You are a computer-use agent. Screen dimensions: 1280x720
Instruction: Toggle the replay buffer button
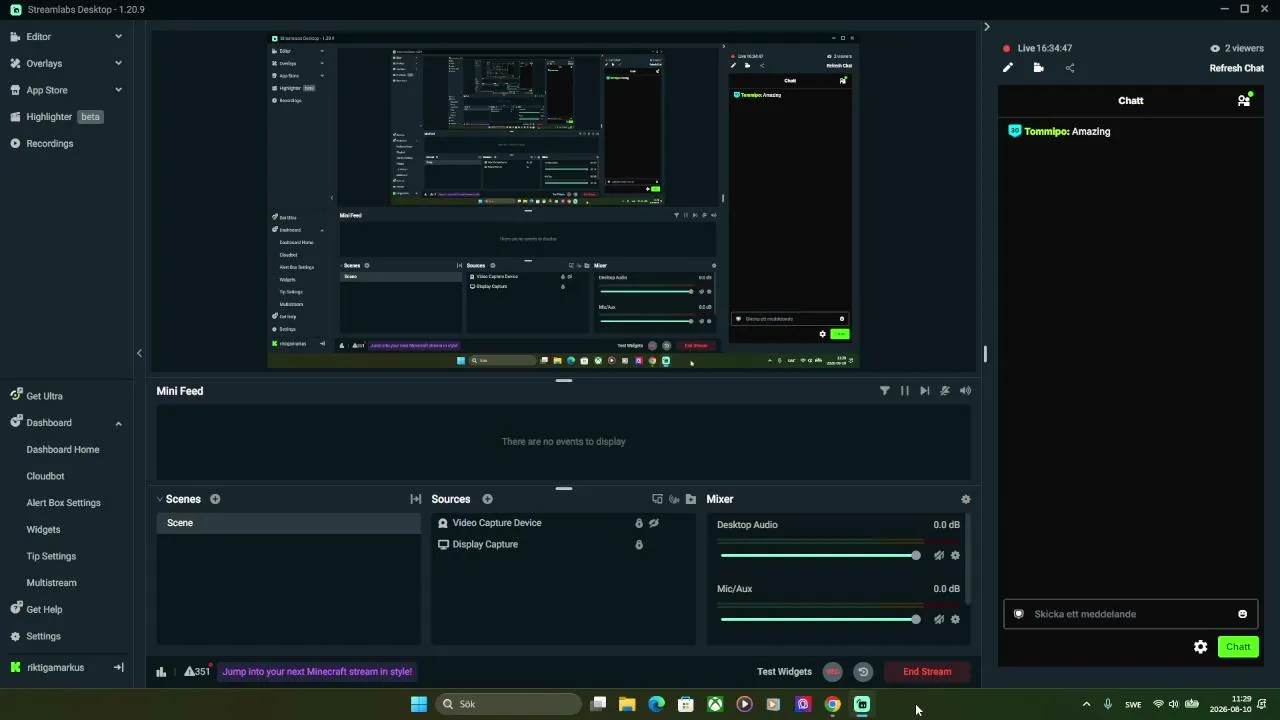(x=863, y=672)
